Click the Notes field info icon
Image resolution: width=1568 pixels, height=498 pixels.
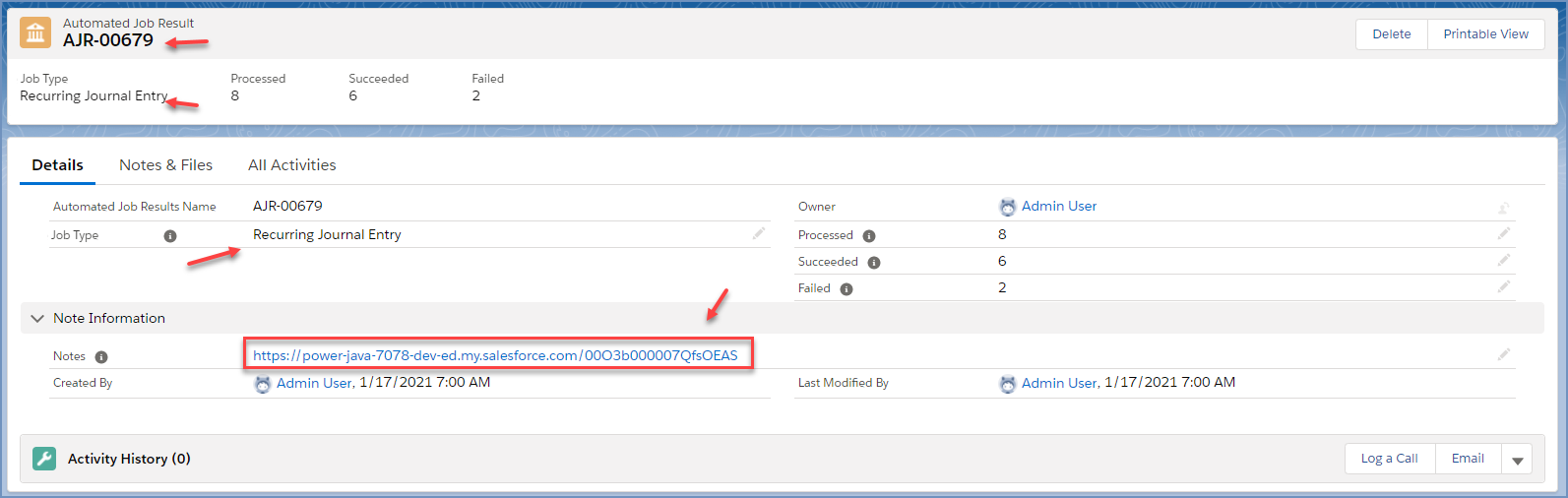point(101,357)
